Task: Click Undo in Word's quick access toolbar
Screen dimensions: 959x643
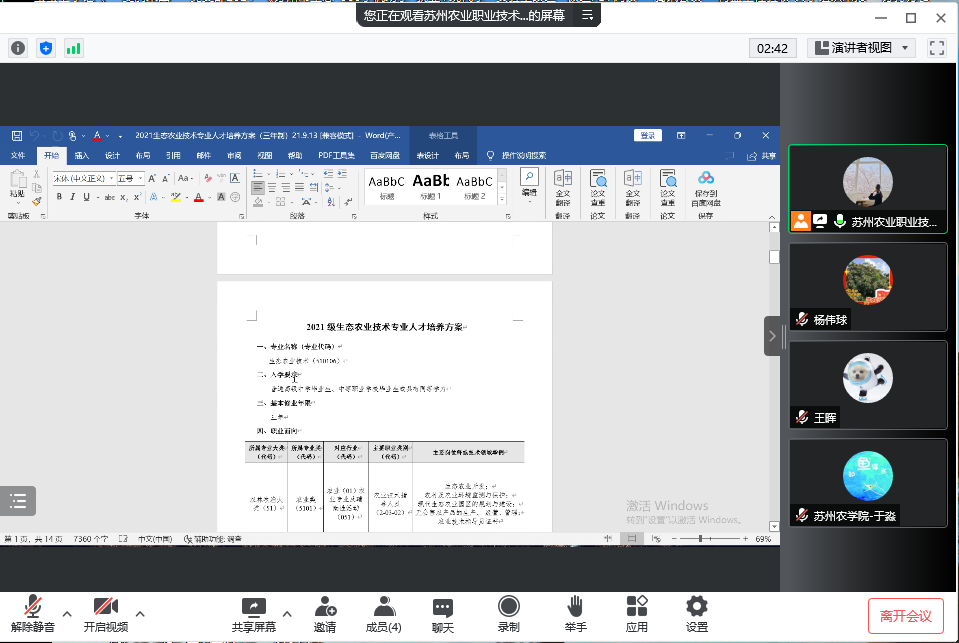Action: (x=35, y=136)
